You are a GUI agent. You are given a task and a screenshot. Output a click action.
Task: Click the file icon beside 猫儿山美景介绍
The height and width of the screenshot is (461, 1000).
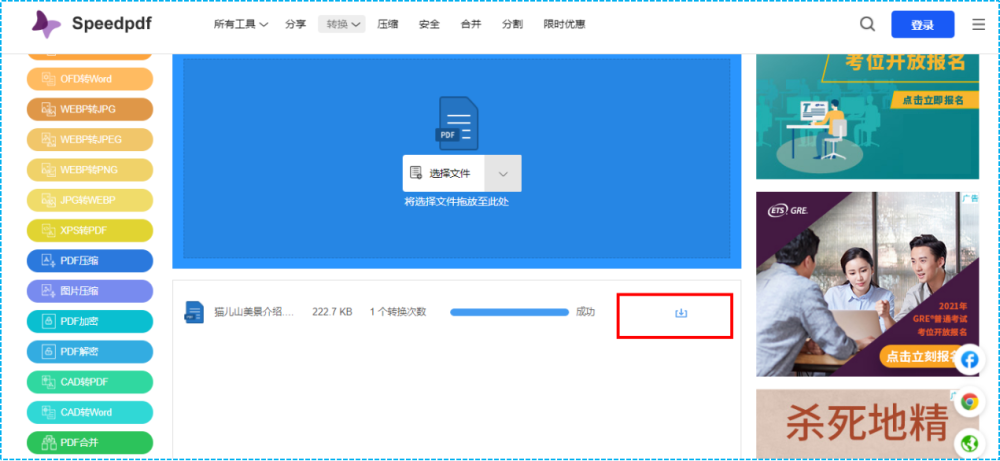194,312
